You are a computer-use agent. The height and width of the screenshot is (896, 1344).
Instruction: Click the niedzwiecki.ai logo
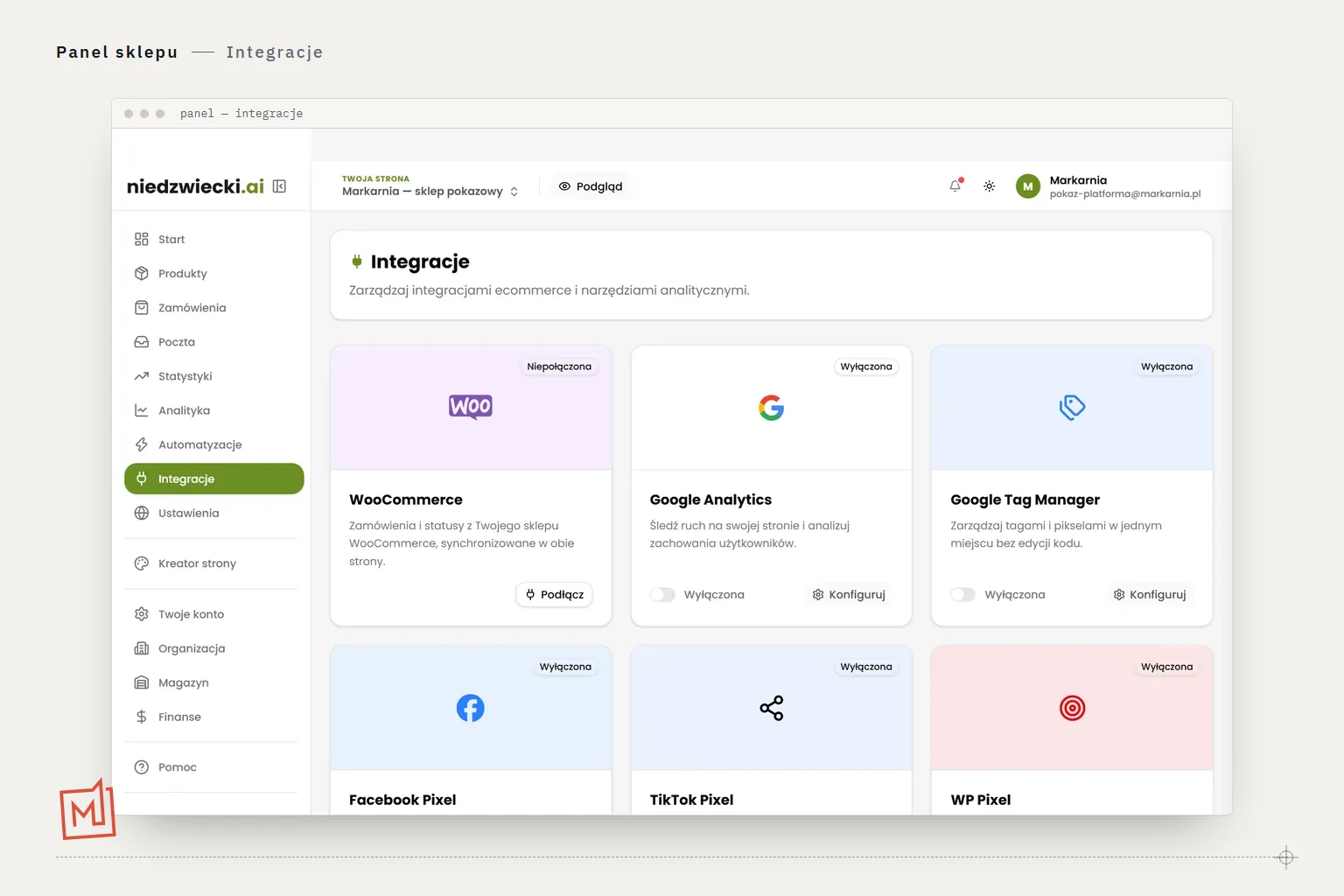point(195,186)
